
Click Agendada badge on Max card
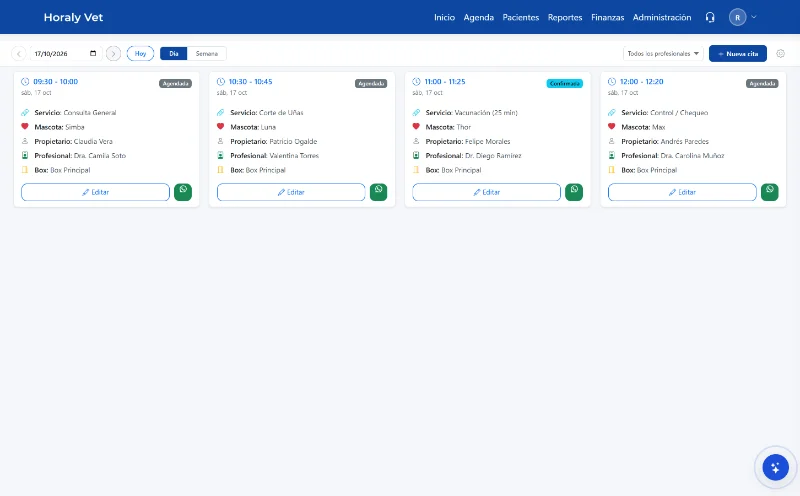click(762, 83)
